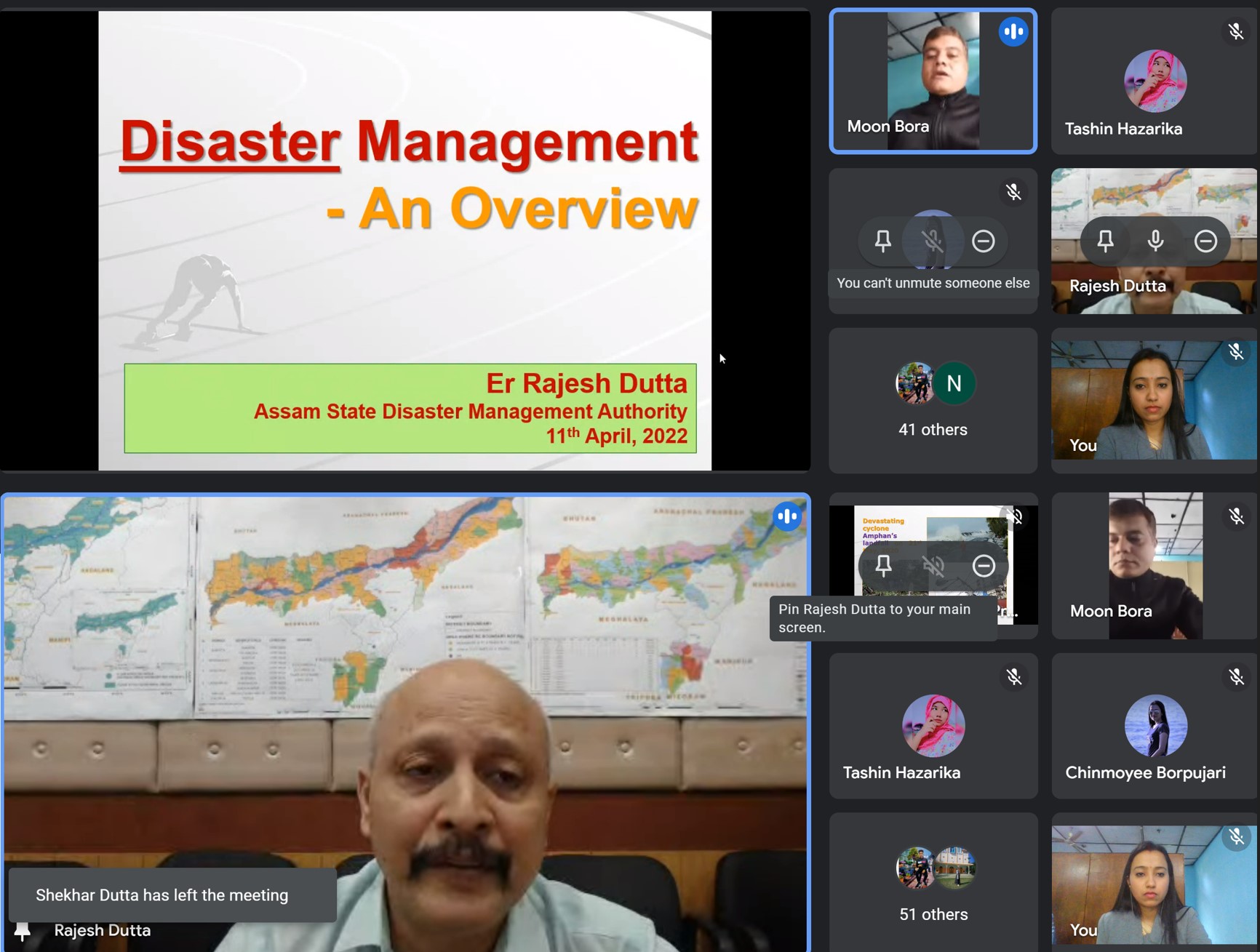Click muted mic icon on Chinmoyee Borpujari's tile

[1236, 677]
